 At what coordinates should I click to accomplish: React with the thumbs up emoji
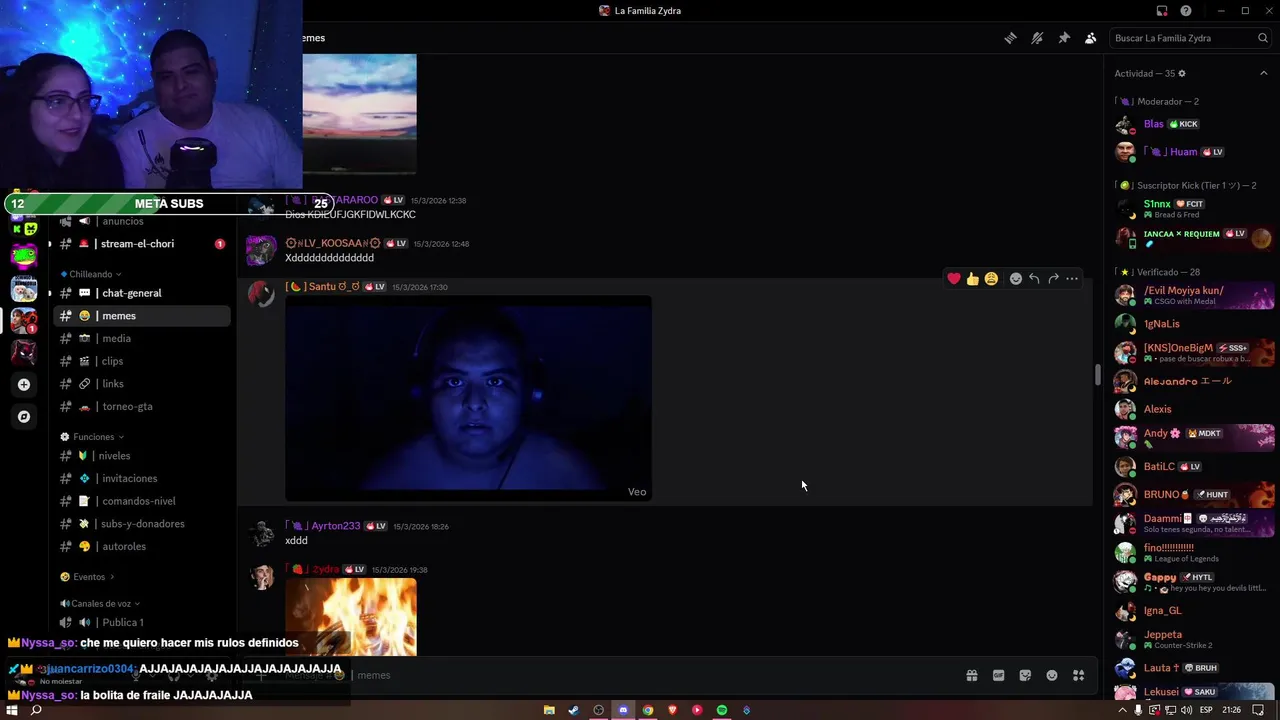click(x=972, y=279)
